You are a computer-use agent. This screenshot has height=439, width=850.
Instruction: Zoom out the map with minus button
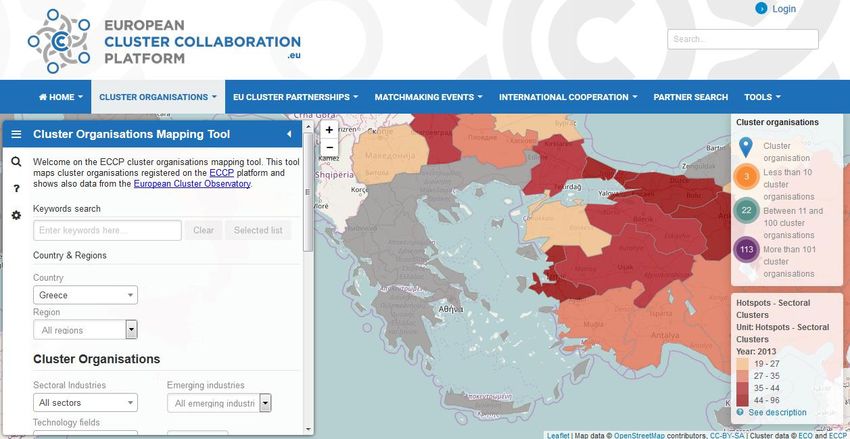click(x=329, y=147)
